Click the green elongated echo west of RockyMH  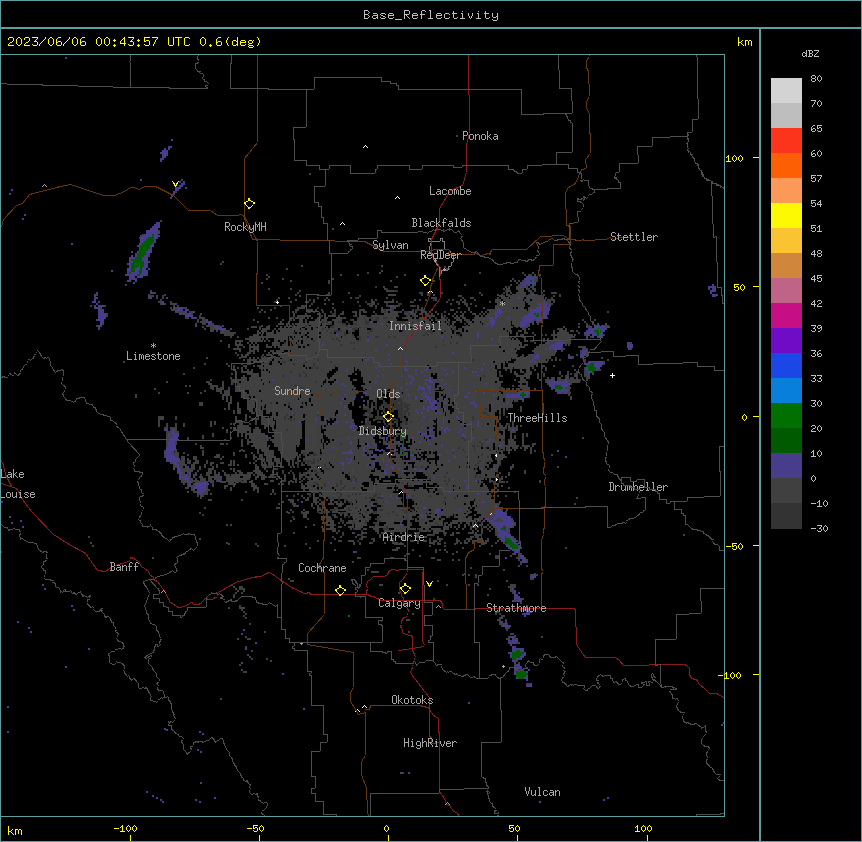pyautogui.click(x=143, y=253)
